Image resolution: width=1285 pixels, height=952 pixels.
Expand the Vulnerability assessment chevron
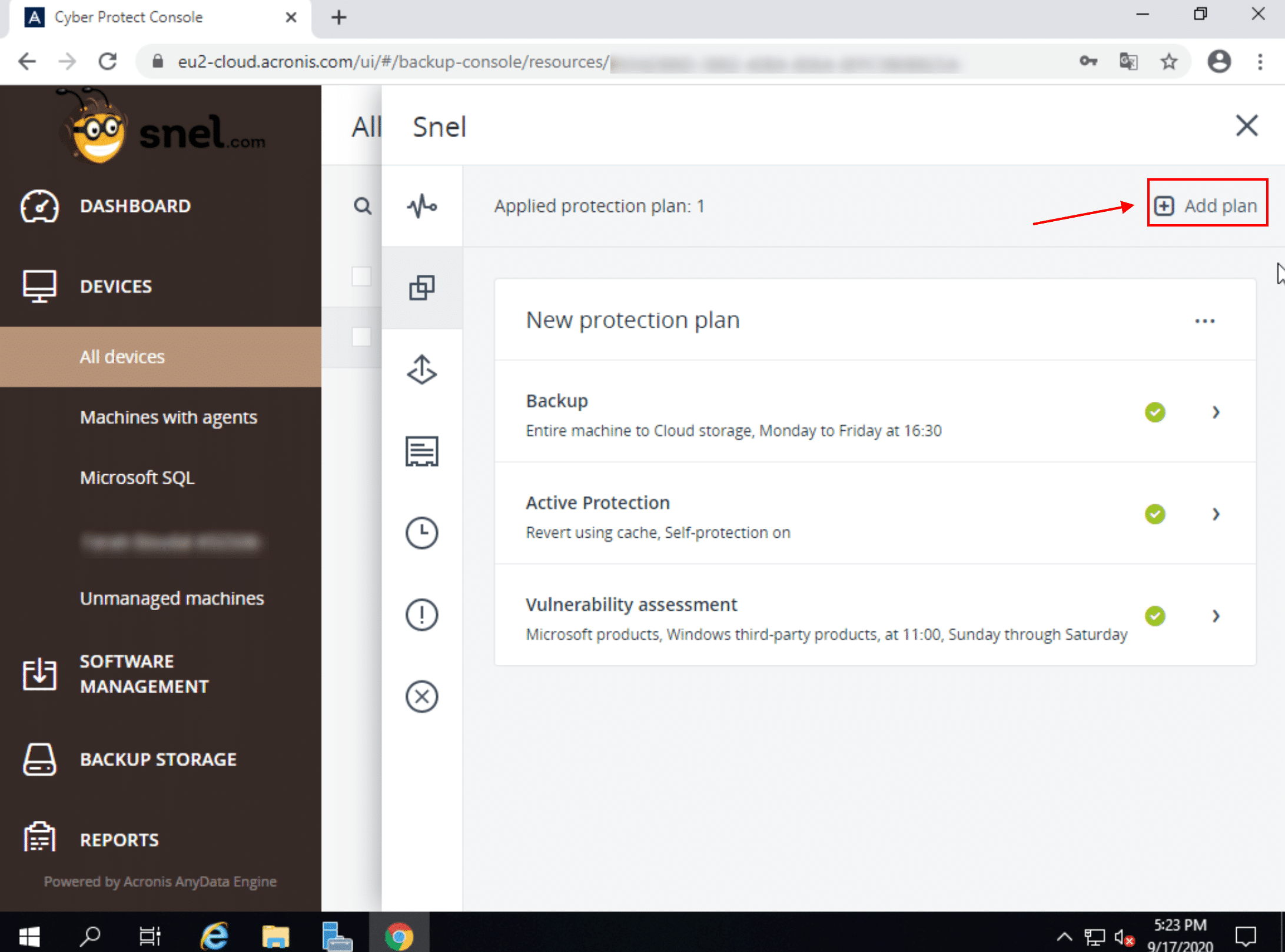tap(1216, 616)
